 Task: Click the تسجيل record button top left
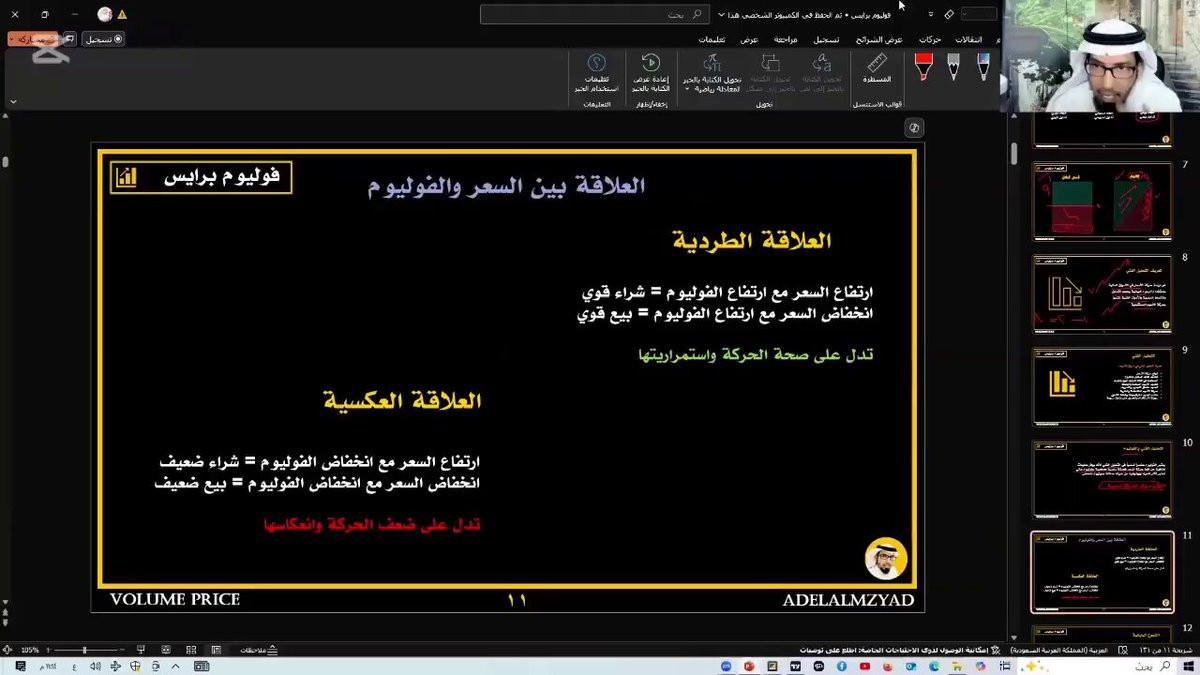tap(104, 39)
